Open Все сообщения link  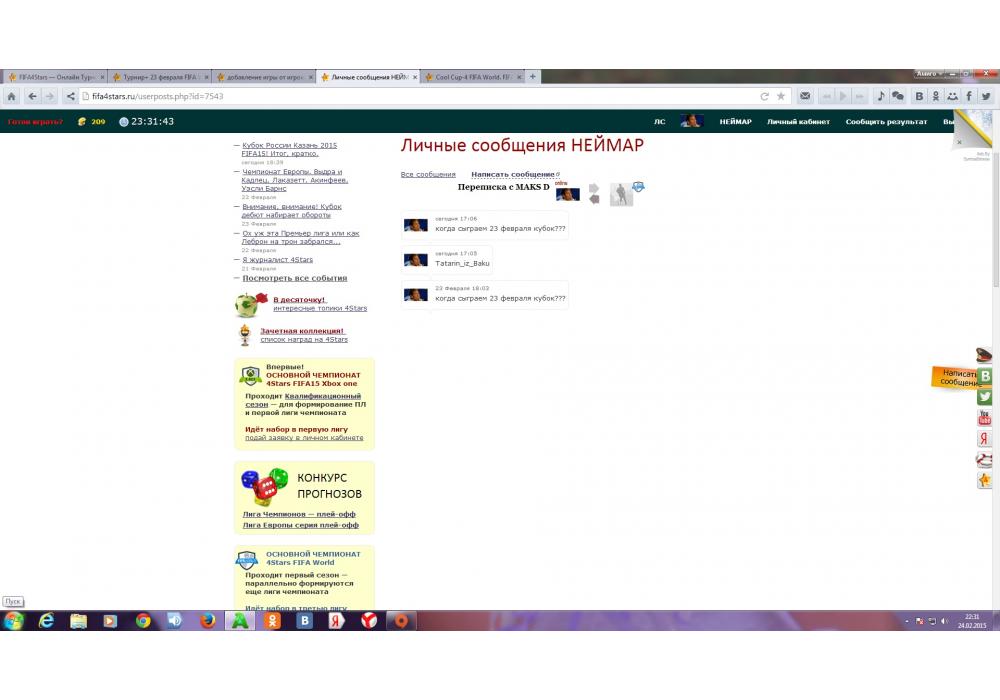pyautogui.click(x=428, y=175)
